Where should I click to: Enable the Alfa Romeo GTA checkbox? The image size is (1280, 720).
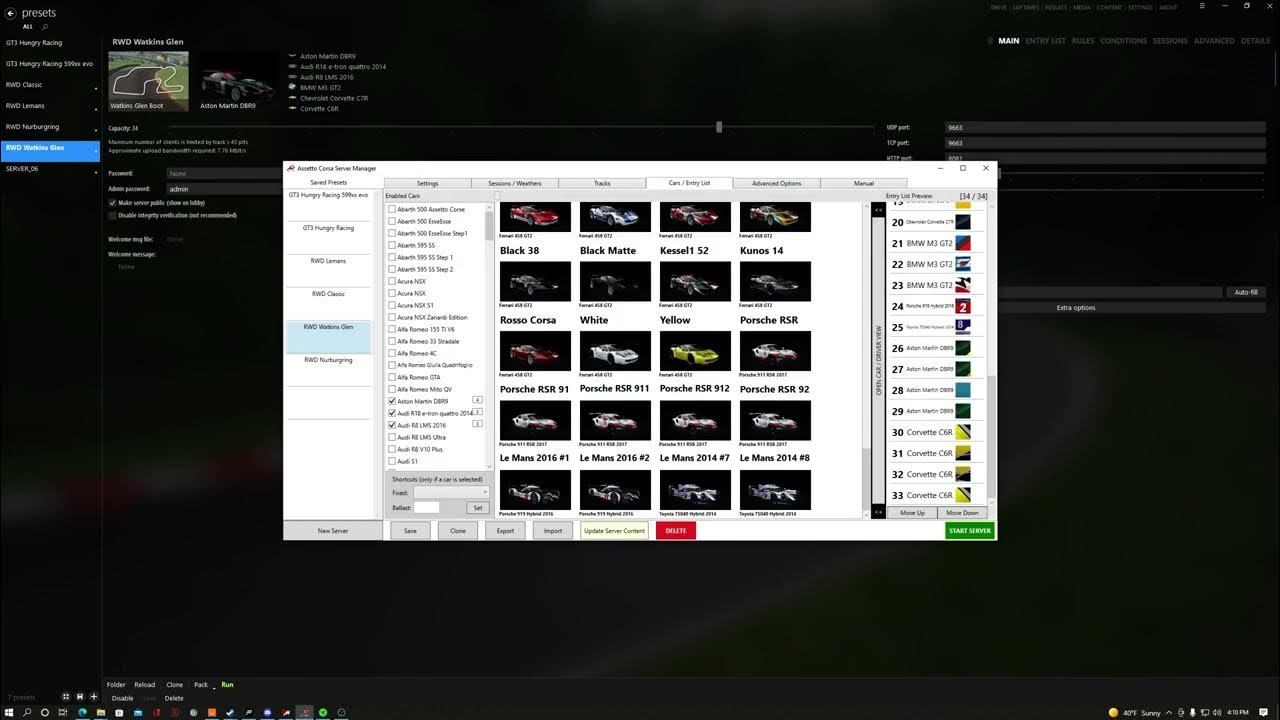[392, 377]
